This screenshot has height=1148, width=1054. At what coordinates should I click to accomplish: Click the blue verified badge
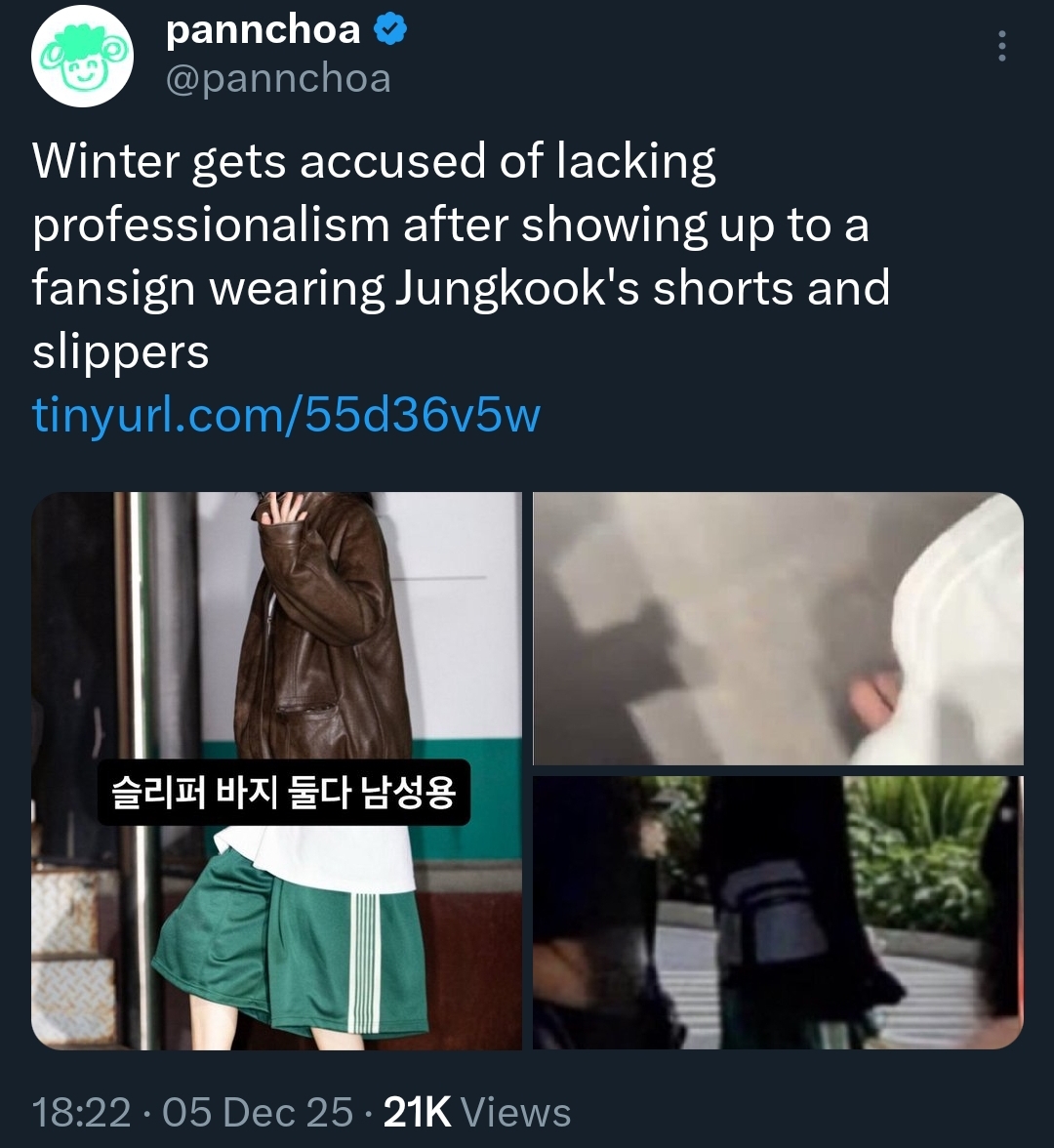(x=390, y=30)
